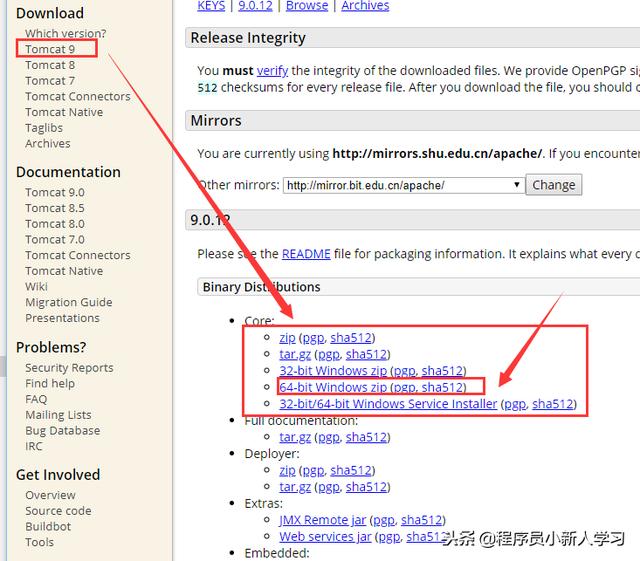Open the KEYS link at top

point(211,5)
